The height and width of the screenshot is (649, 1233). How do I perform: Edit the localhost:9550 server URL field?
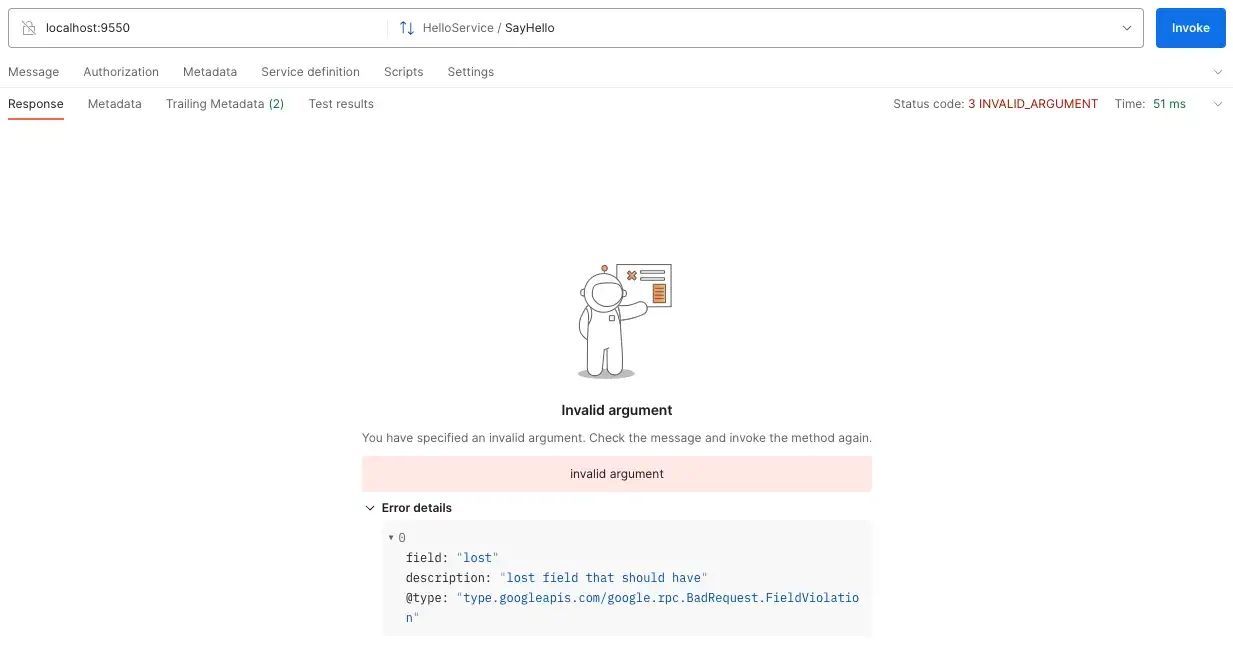pyautogui.click(x=198, y=28)
